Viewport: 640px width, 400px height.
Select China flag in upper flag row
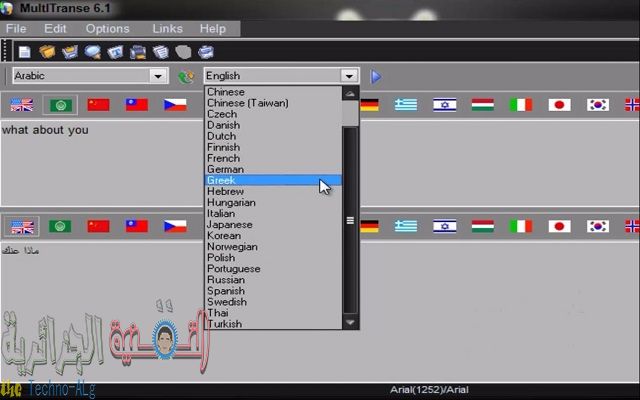click(98, 105)
